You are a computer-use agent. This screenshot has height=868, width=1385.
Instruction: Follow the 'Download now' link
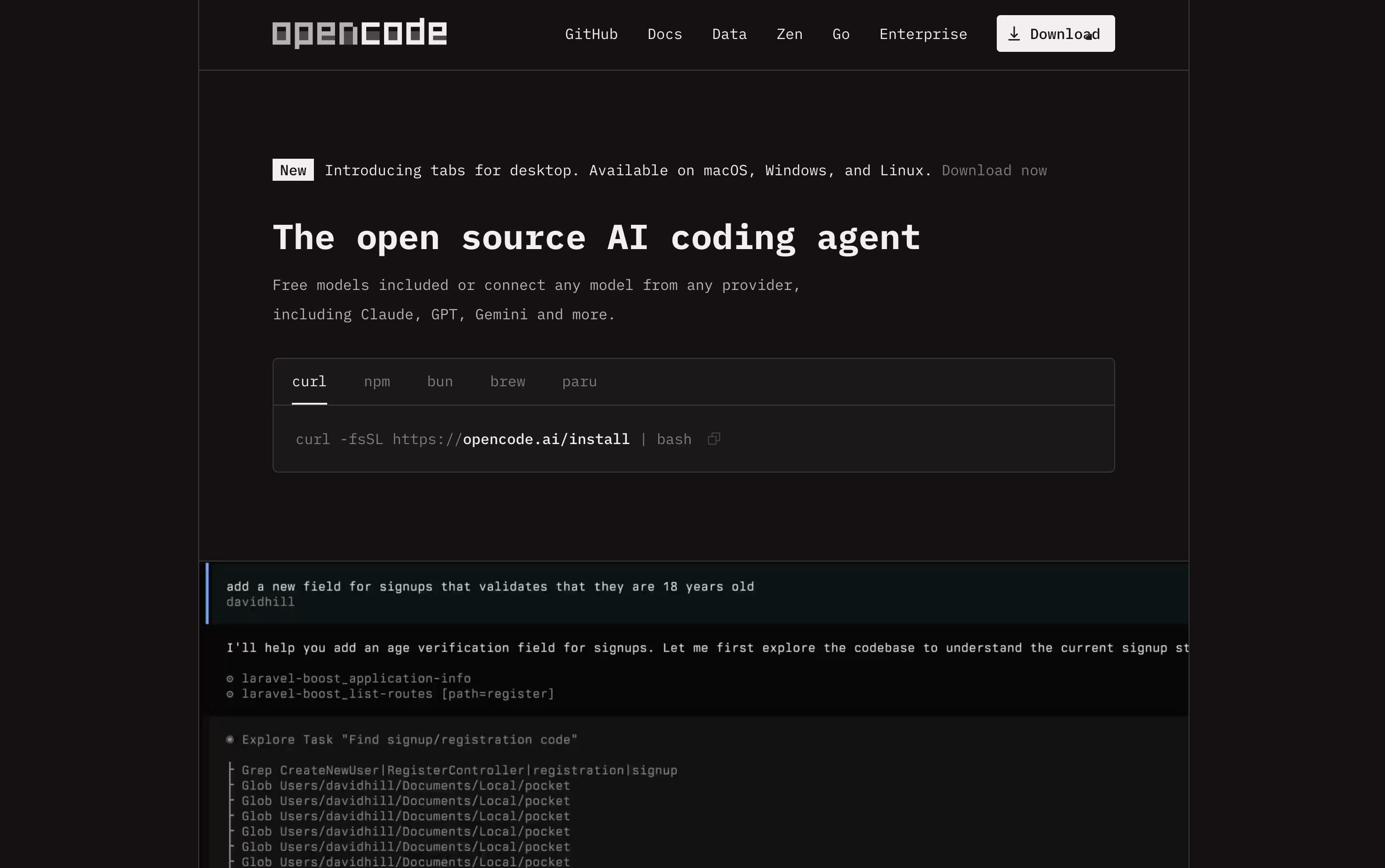pyautogui.click(x=994, y=171)
